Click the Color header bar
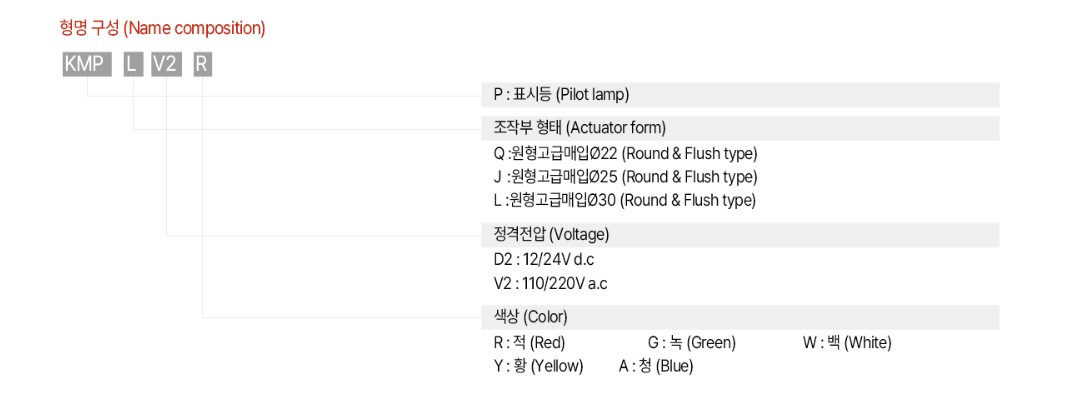Image resolution: width=1083 pixels, height=418 pixels. (740, 317)
